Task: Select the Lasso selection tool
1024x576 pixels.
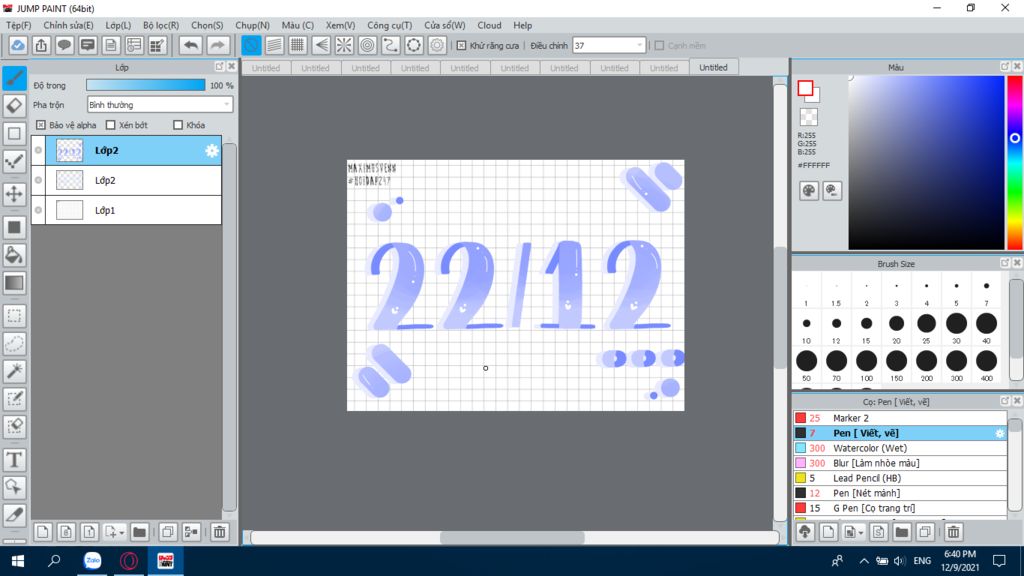Action: click(x=14, y=344)
